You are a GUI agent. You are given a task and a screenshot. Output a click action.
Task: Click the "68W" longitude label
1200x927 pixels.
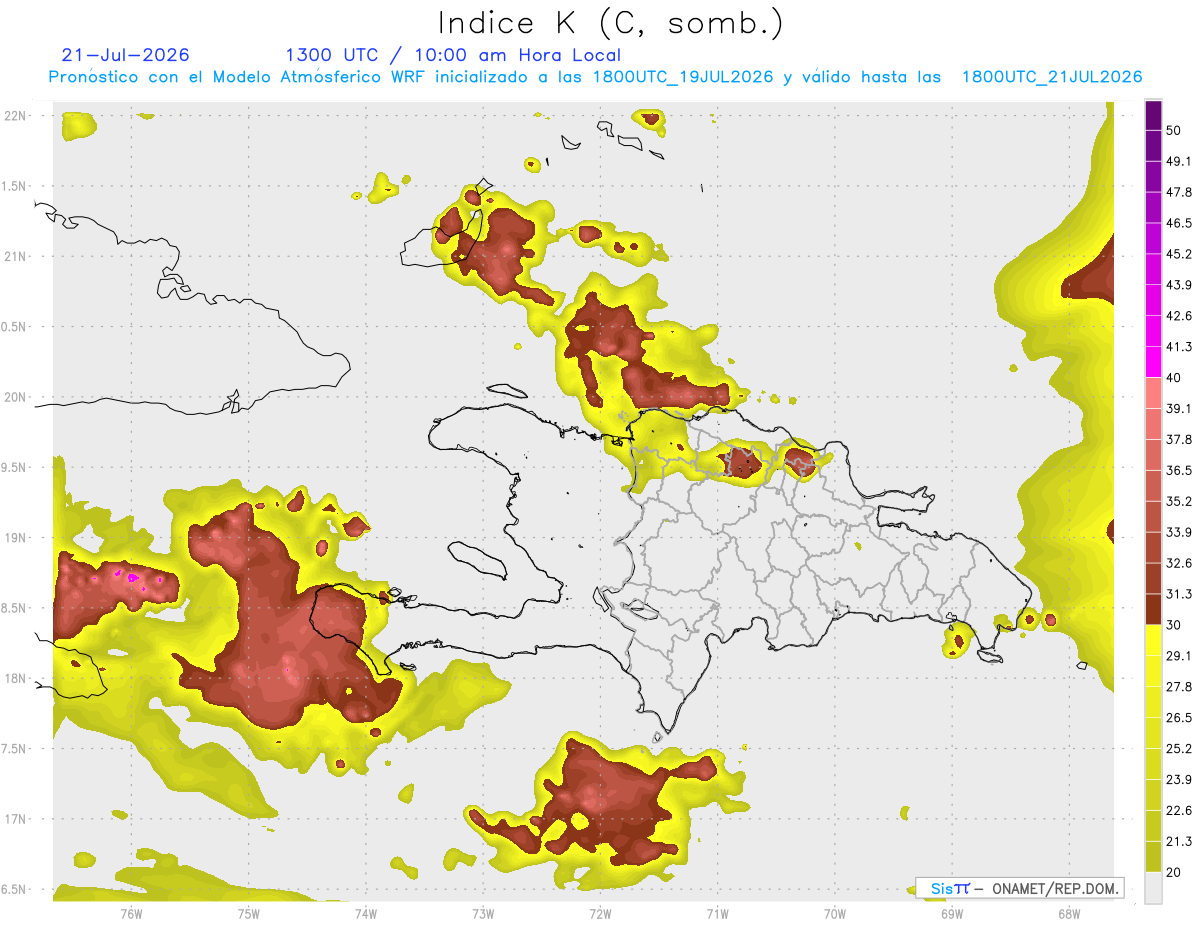point(1069,913)
